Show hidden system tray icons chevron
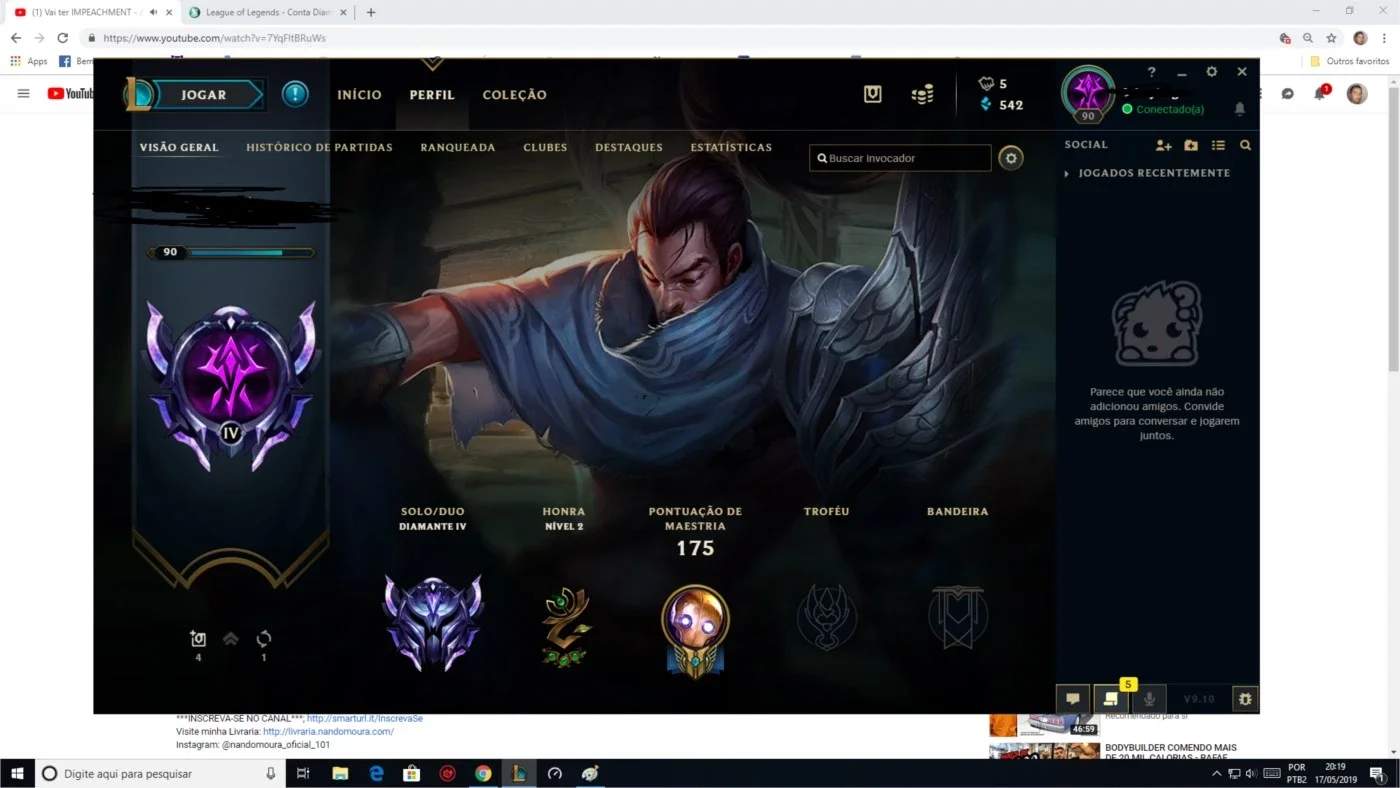This screenshot has width=1400, height=788. tap(1216, 773)
